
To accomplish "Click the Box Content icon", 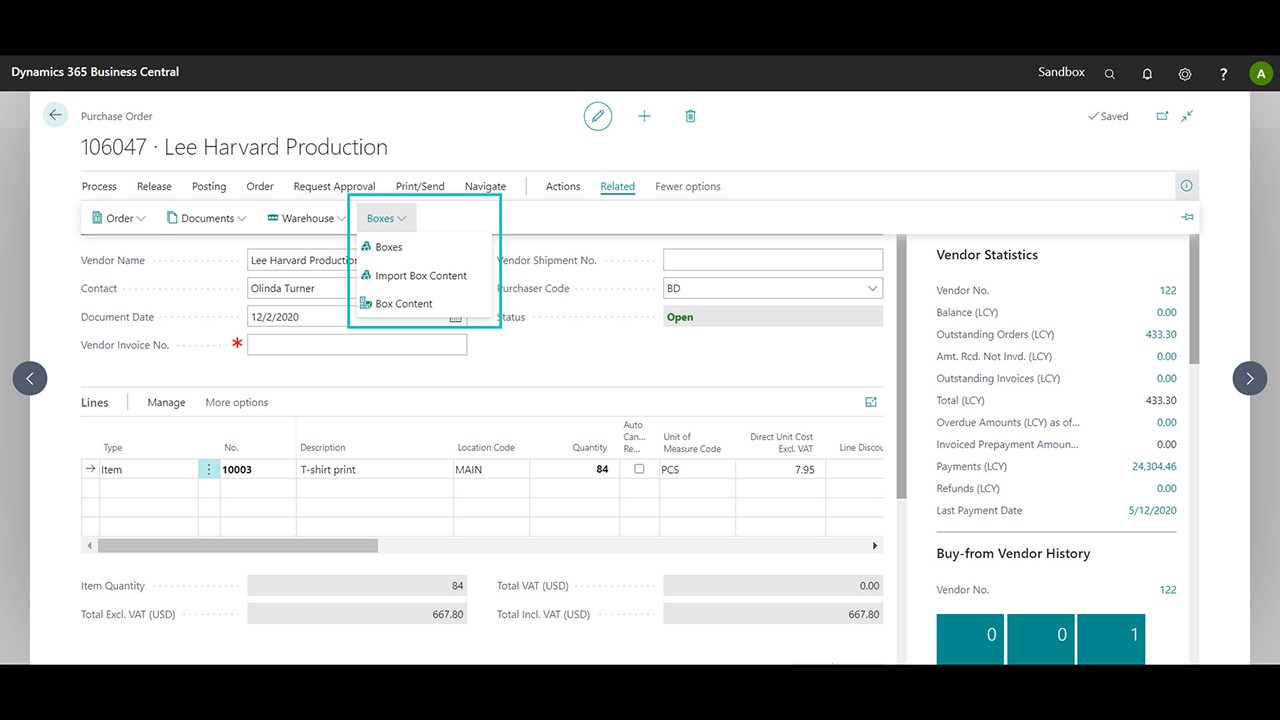I will pos(366,303).
